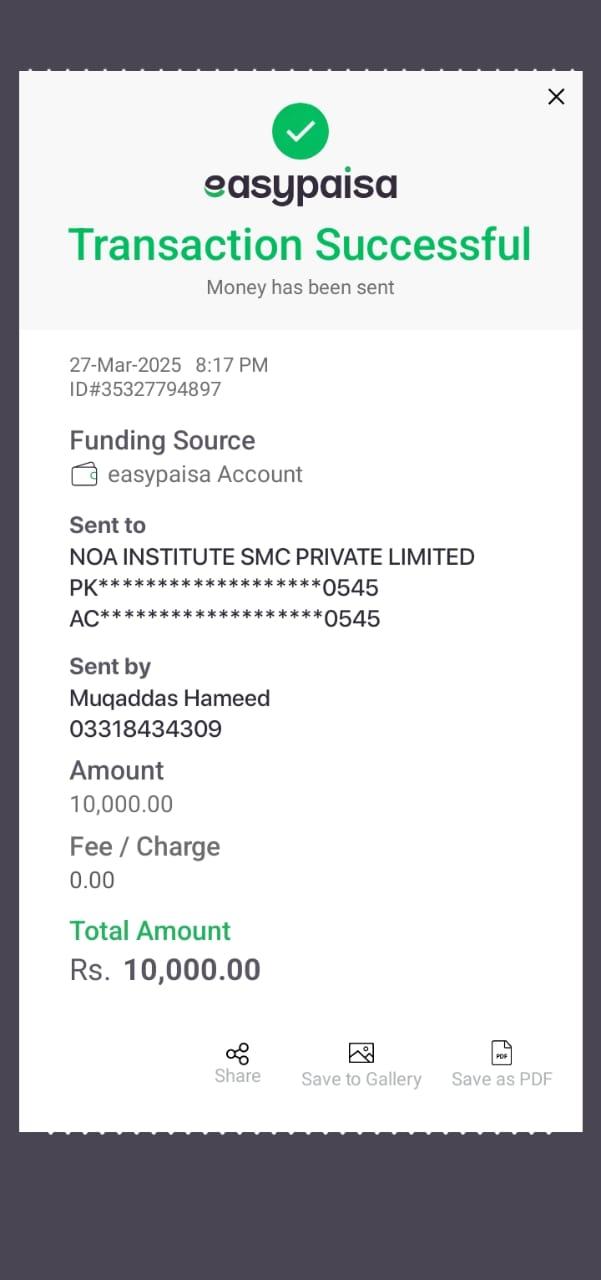Click the Save as PDF document icon
This screenshot has width=601, height=1280.
pyautogui.click(x=501, y=1053)
